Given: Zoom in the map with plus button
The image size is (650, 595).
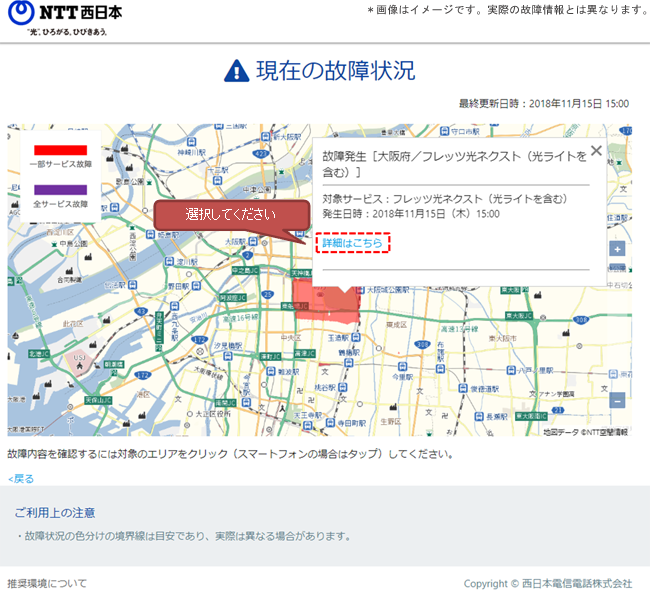Looking at the screenshot, I should pyautogui.click(x=617, y=249).
